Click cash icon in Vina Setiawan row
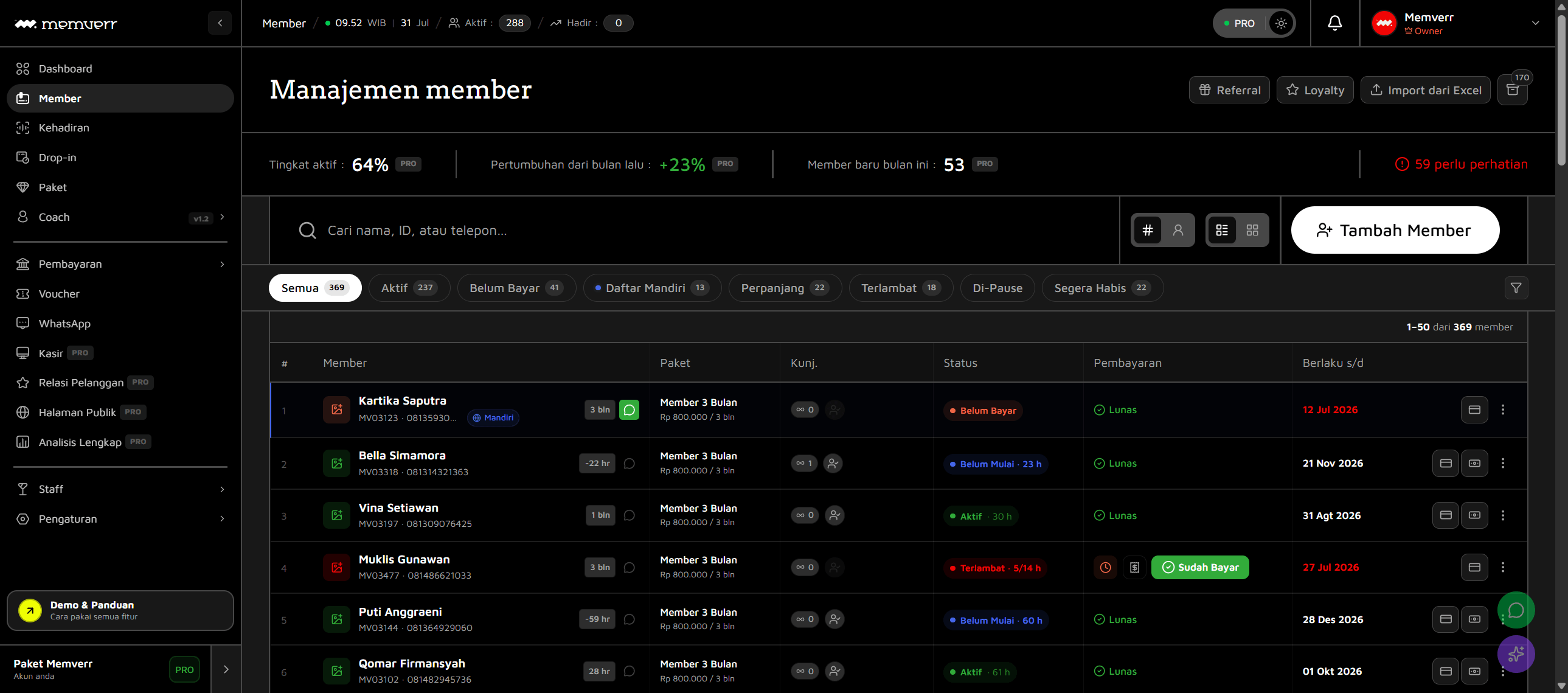Screen dimensions: 1568x693 click(1474, 515)
